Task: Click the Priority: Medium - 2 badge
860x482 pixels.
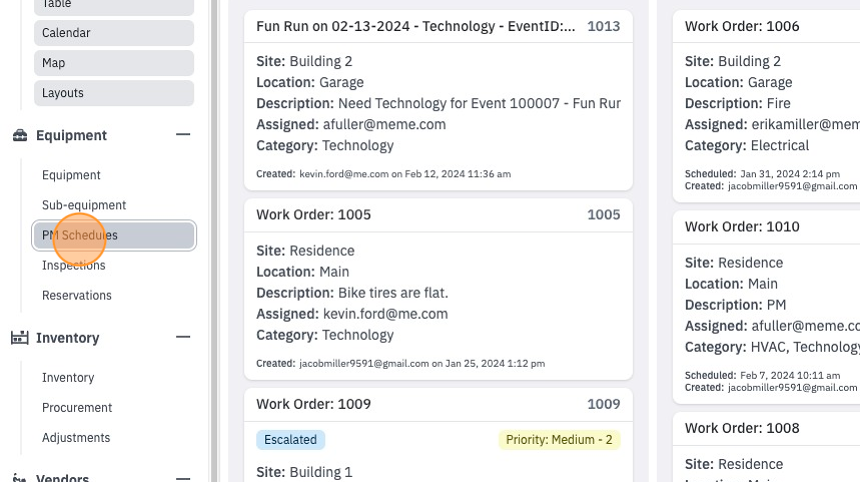Action: pyautogui.click(x=559, y=440)
